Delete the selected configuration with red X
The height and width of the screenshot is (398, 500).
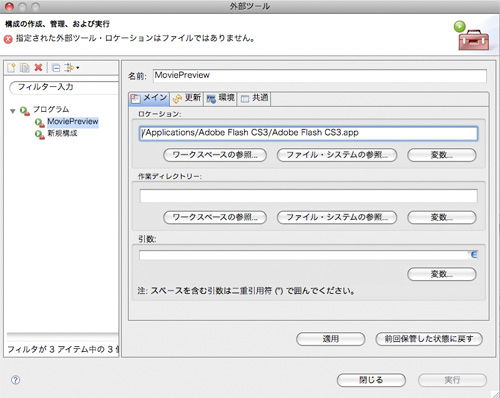(x=38, y=67)
